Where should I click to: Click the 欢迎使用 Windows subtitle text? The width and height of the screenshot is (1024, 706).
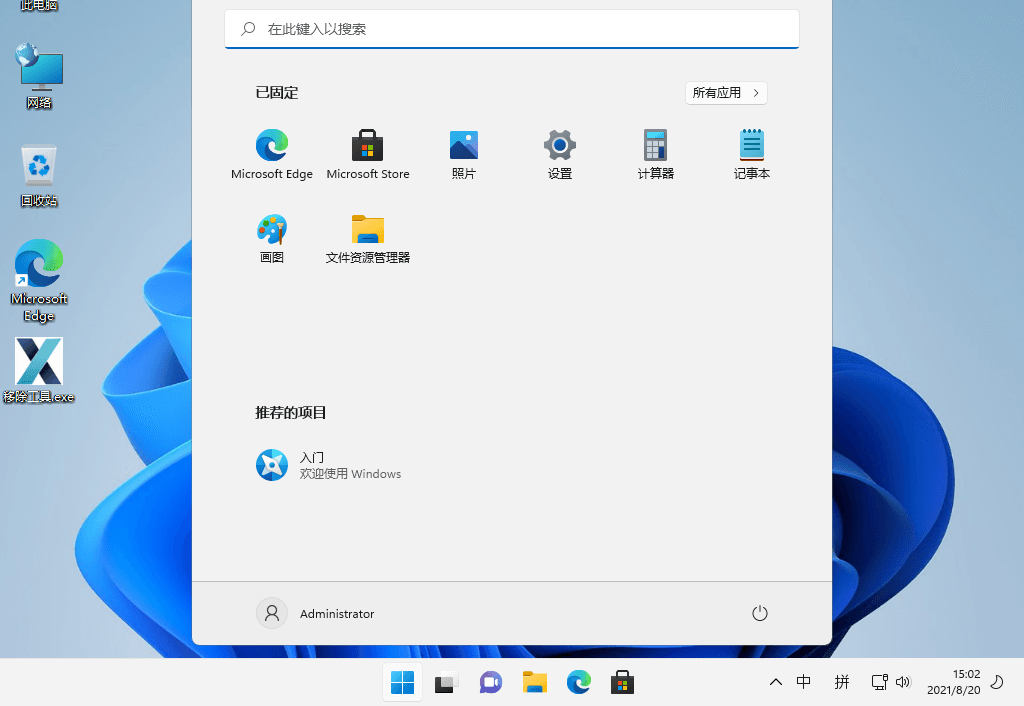(x=350, y=474)
